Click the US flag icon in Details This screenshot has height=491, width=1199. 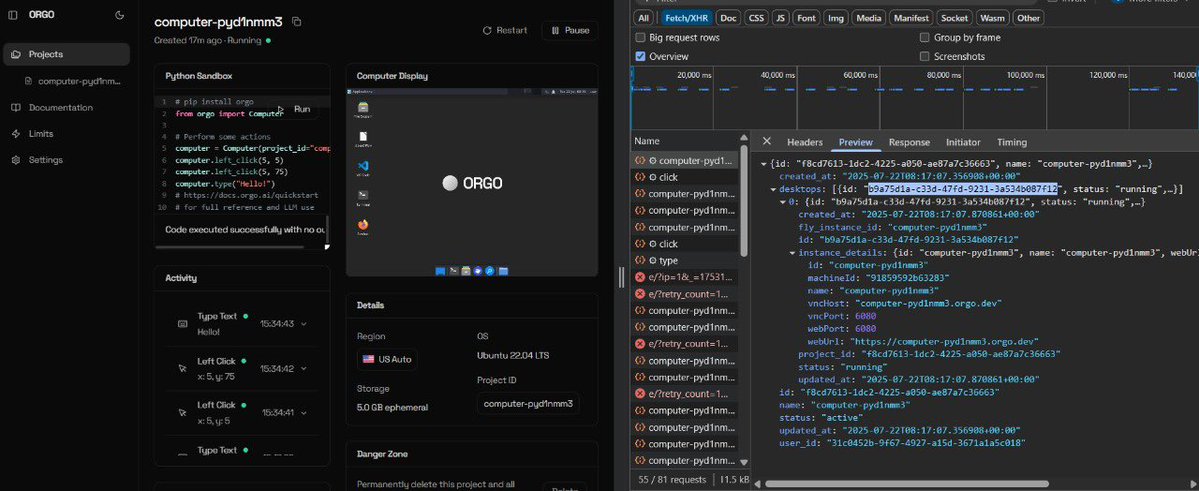[369, 359]
